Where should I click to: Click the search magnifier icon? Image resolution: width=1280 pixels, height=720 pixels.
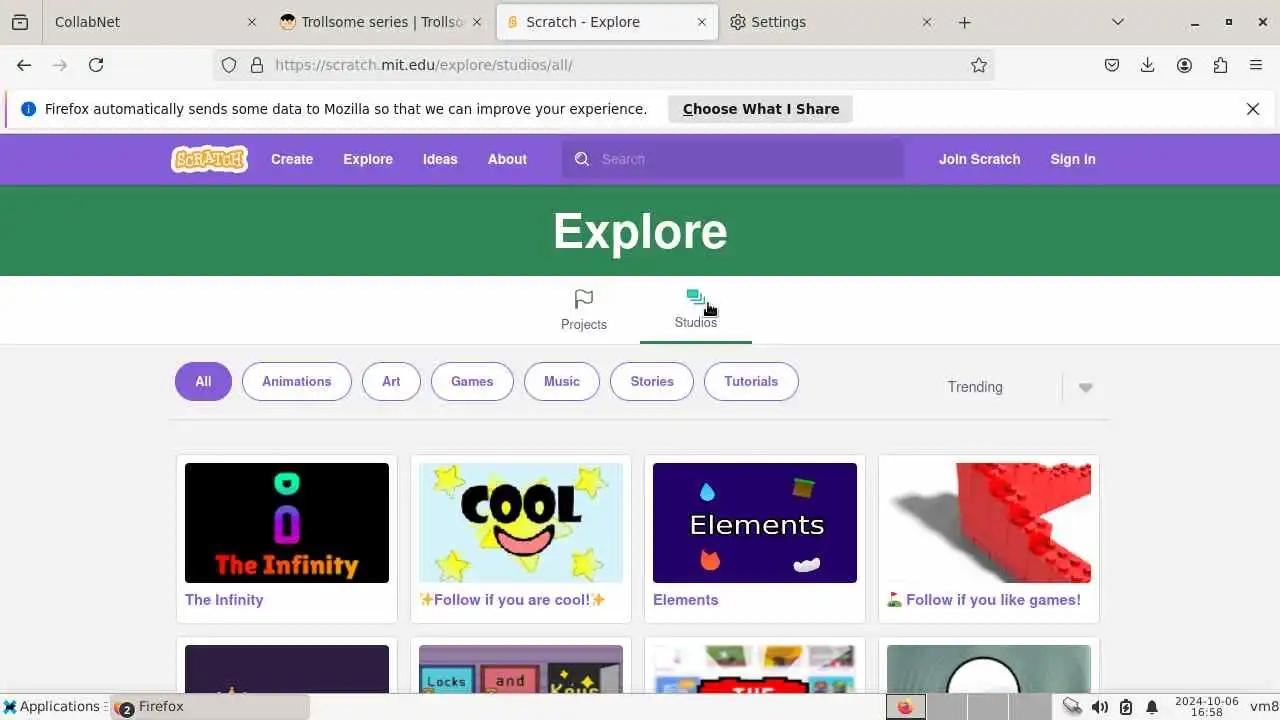click(x=582, y=159)
